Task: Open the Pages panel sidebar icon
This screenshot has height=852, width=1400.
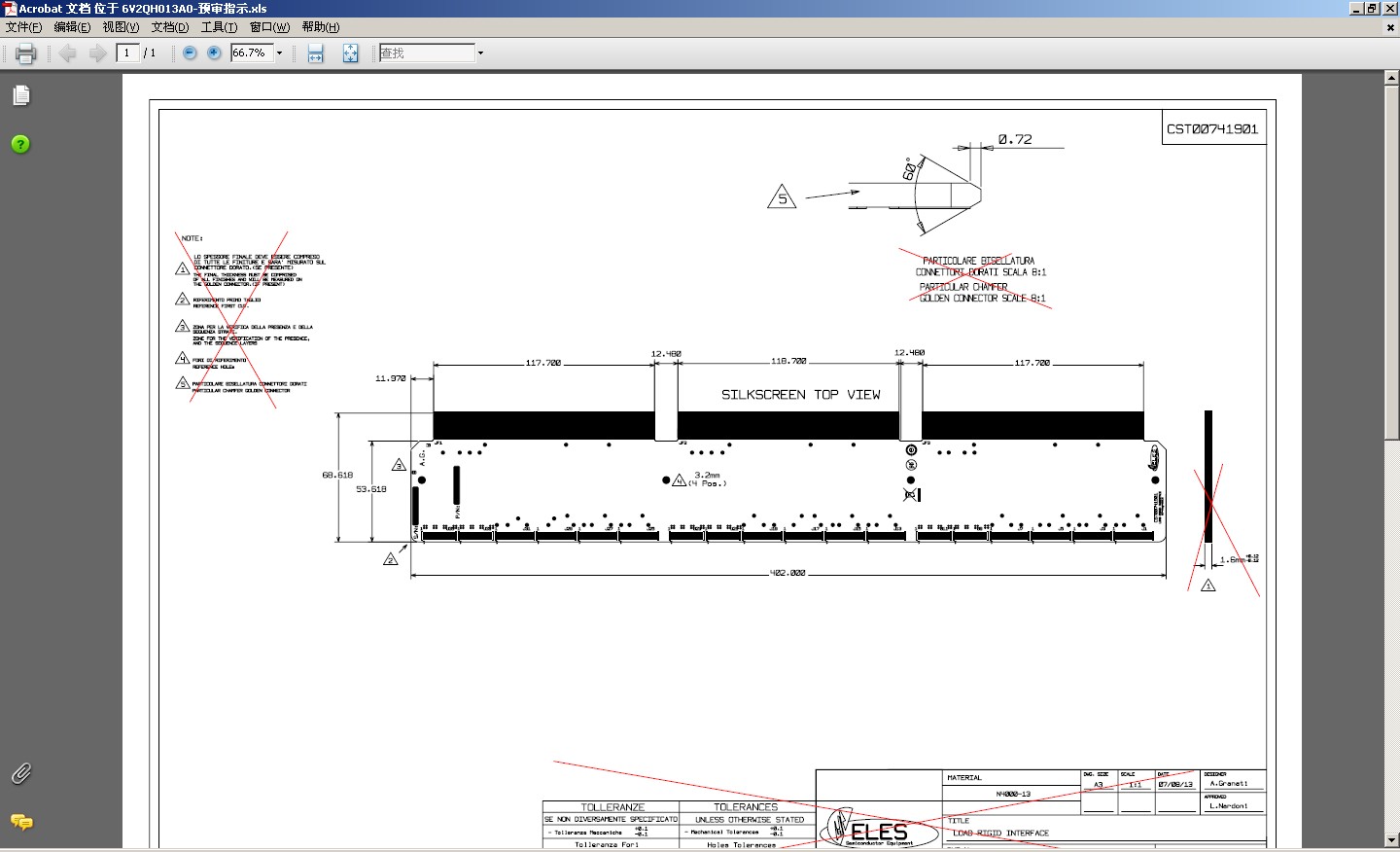Action: (21, 95)
